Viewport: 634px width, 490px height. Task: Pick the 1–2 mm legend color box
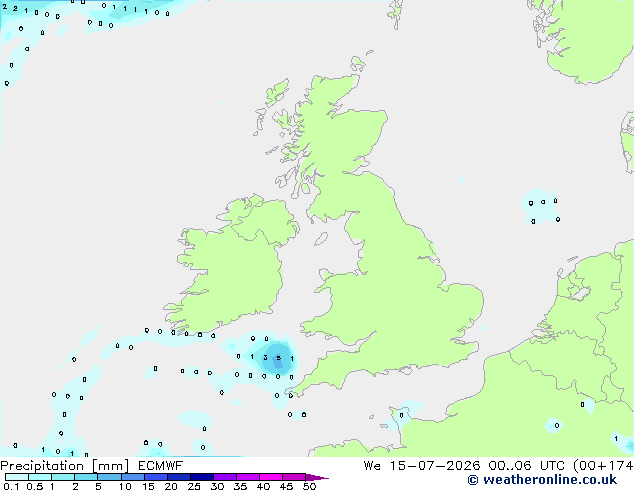coord(63,477)
